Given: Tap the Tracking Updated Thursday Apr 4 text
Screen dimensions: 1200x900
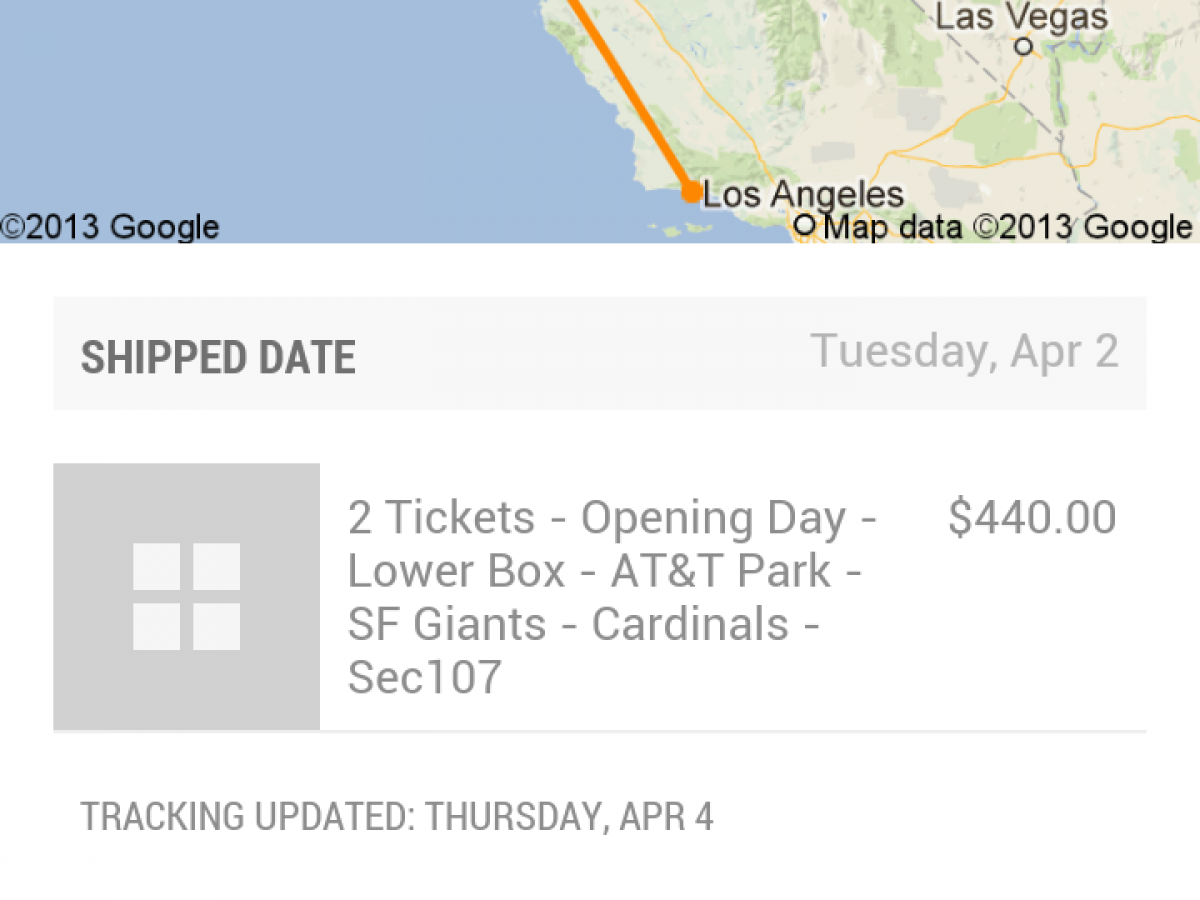Looking at the screenshot, I should tap(397, 816).
